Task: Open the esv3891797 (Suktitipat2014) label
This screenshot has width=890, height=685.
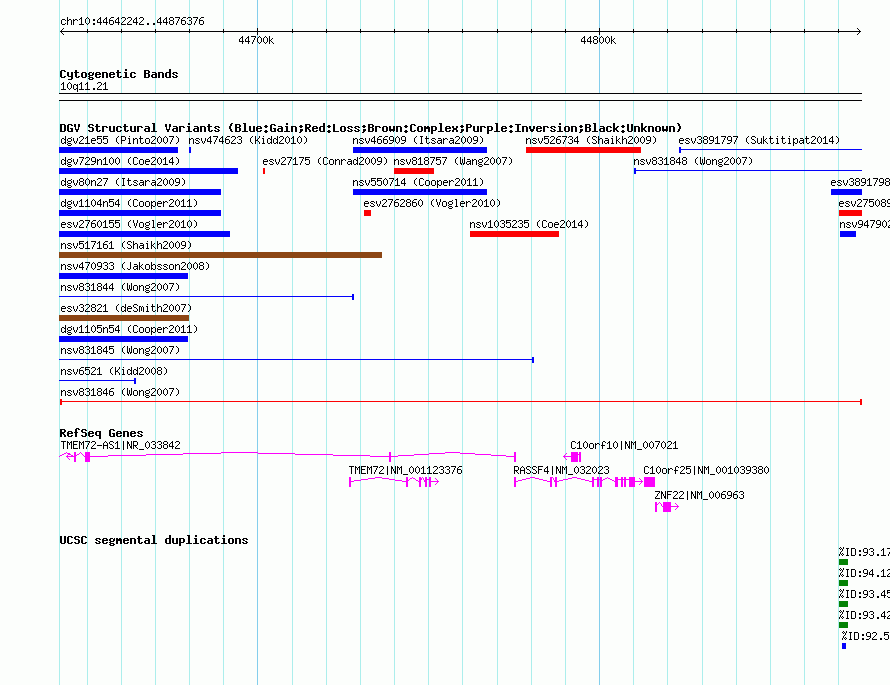Action: (759, 140)
